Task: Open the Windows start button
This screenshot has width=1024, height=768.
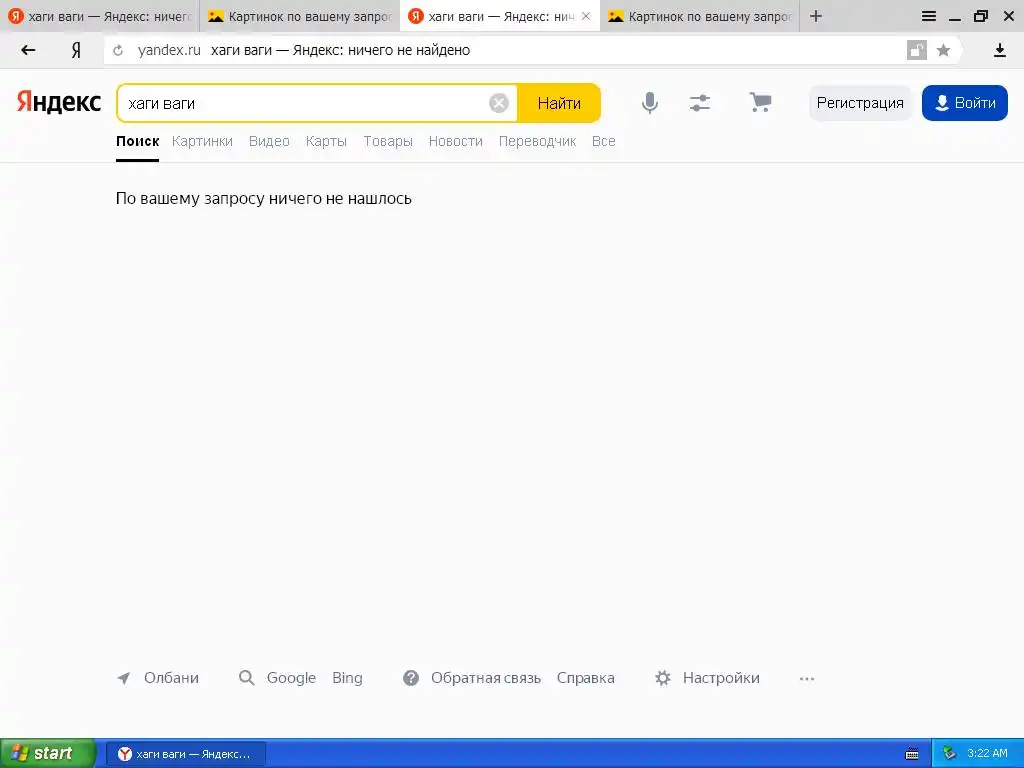Action: (x=47, y=754)
